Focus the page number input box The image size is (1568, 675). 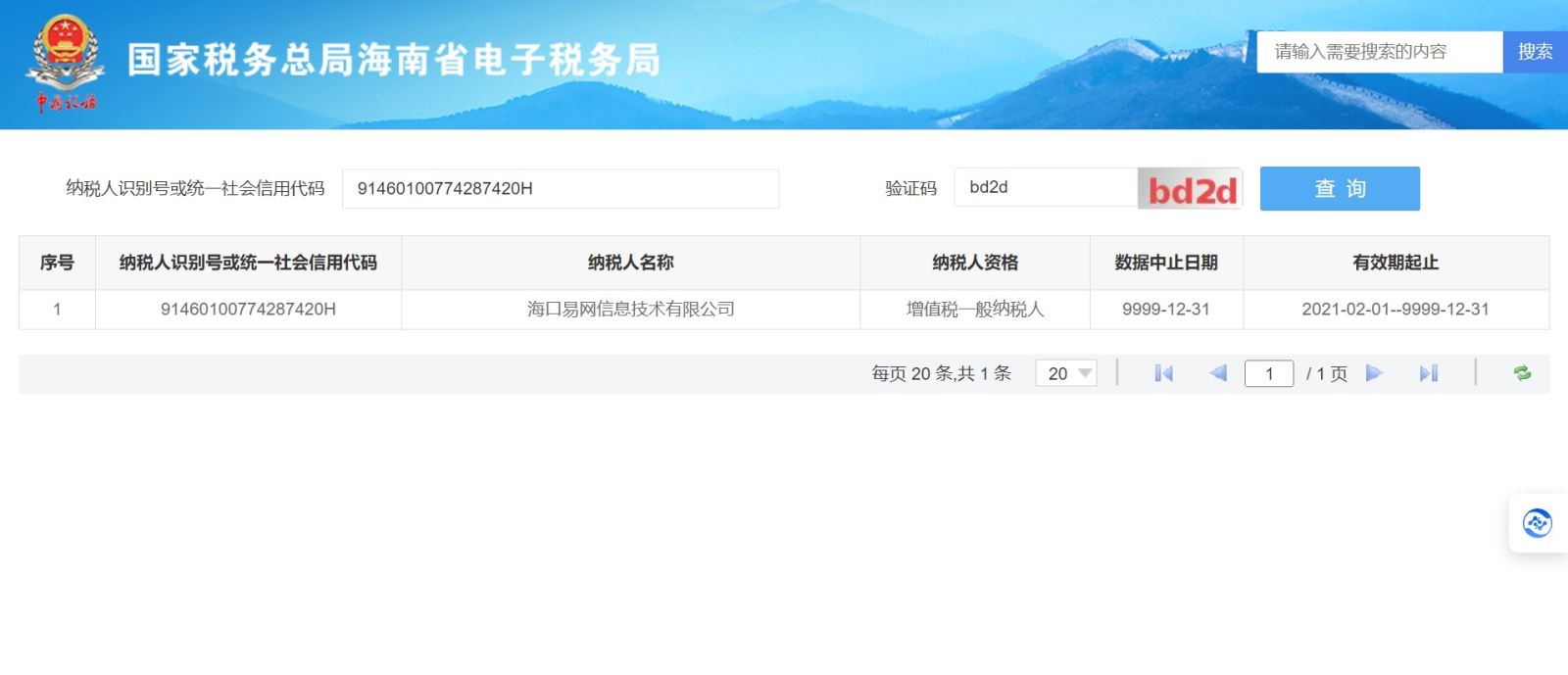pyautogui.click(x=1269, y=373)
